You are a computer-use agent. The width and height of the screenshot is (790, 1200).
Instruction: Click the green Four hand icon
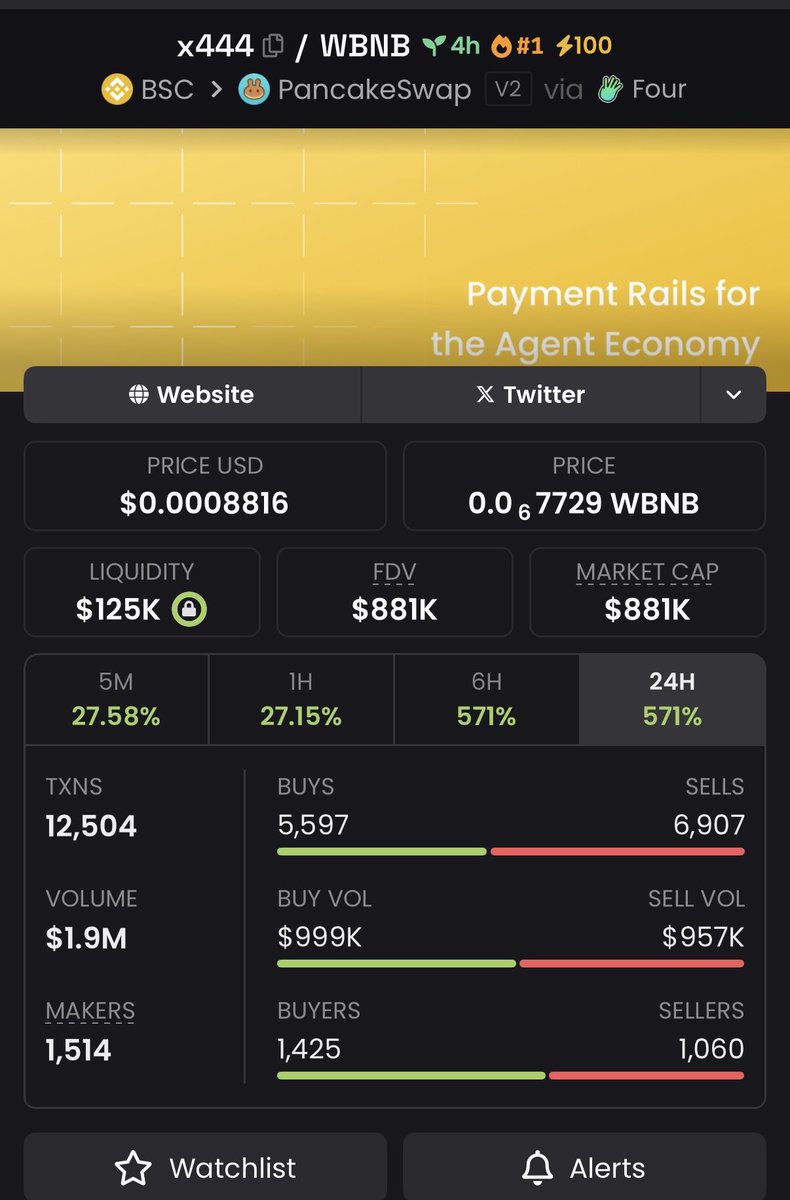pyautogui.click(x=611, y=90)
